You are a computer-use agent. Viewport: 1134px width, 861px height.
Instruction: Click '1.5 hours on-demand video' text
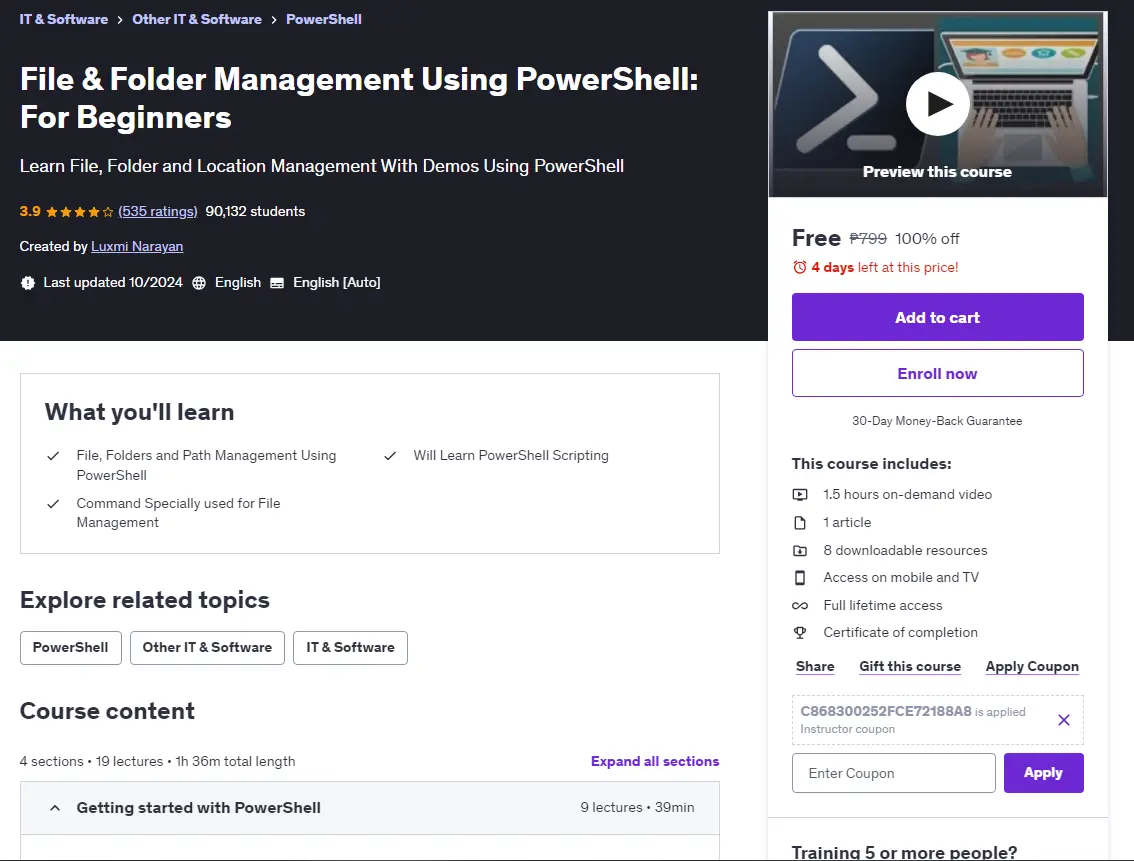coord(908,494)
